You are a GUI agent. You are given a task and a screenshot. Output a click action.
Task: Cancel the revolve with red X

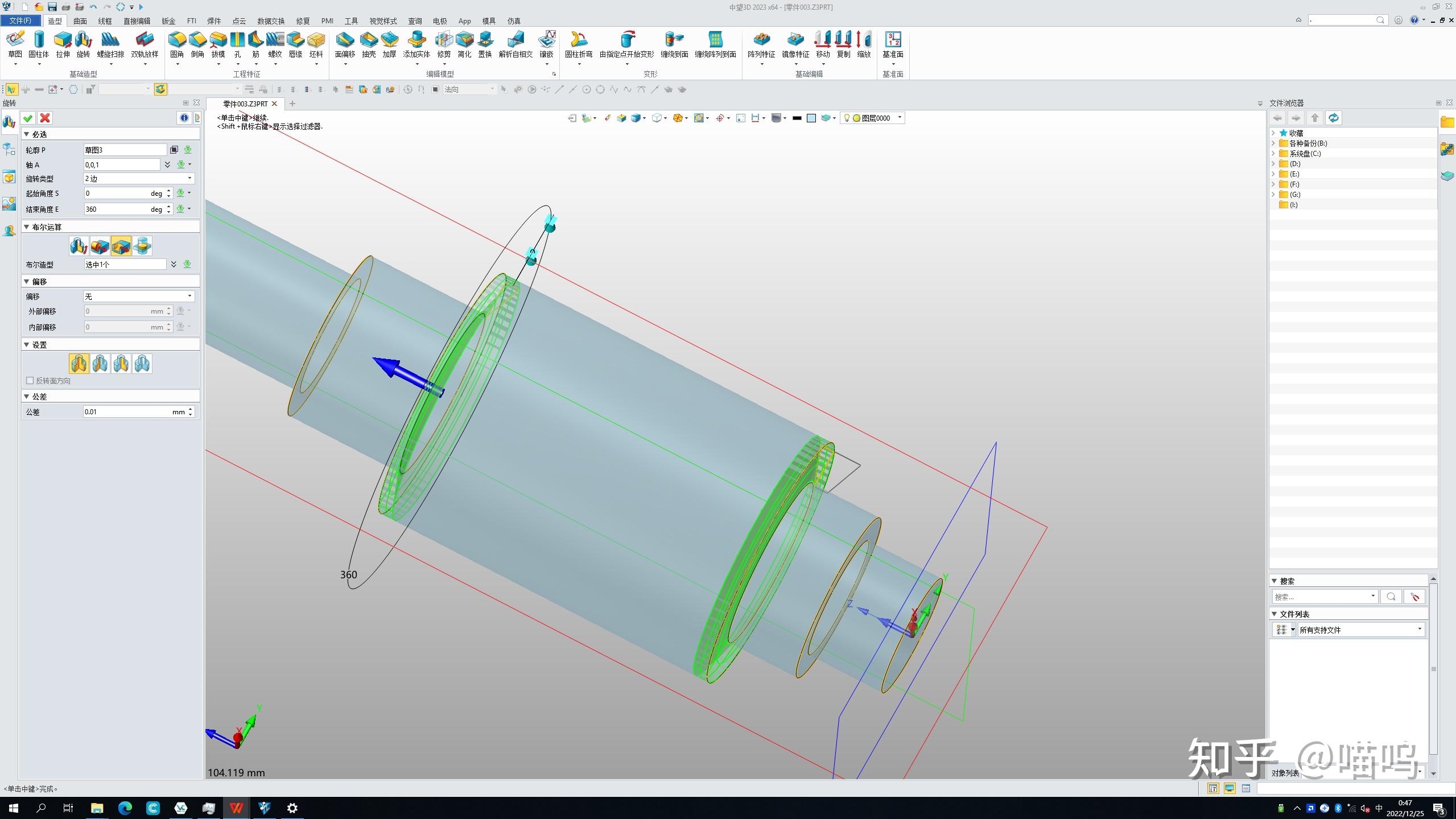pyautogui.click(x=45, y=118)
